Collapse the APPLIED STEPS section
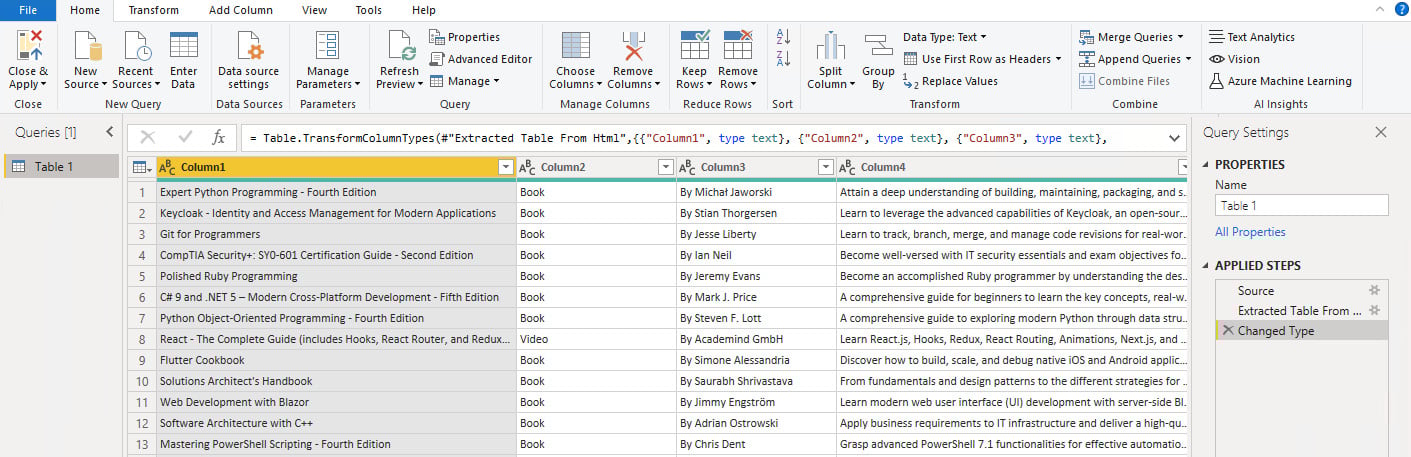Viewport: 1411px width, 457px height. point(1205,266)
